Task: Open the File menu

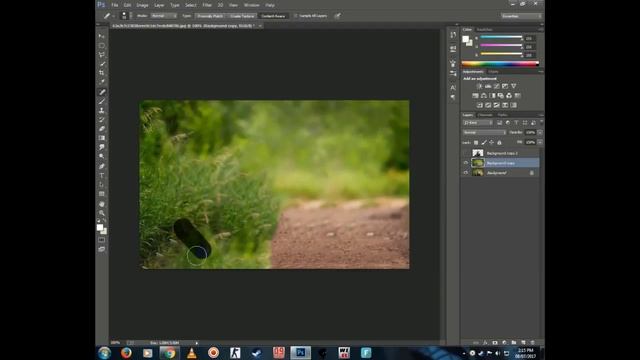Action: pos(115,5)
